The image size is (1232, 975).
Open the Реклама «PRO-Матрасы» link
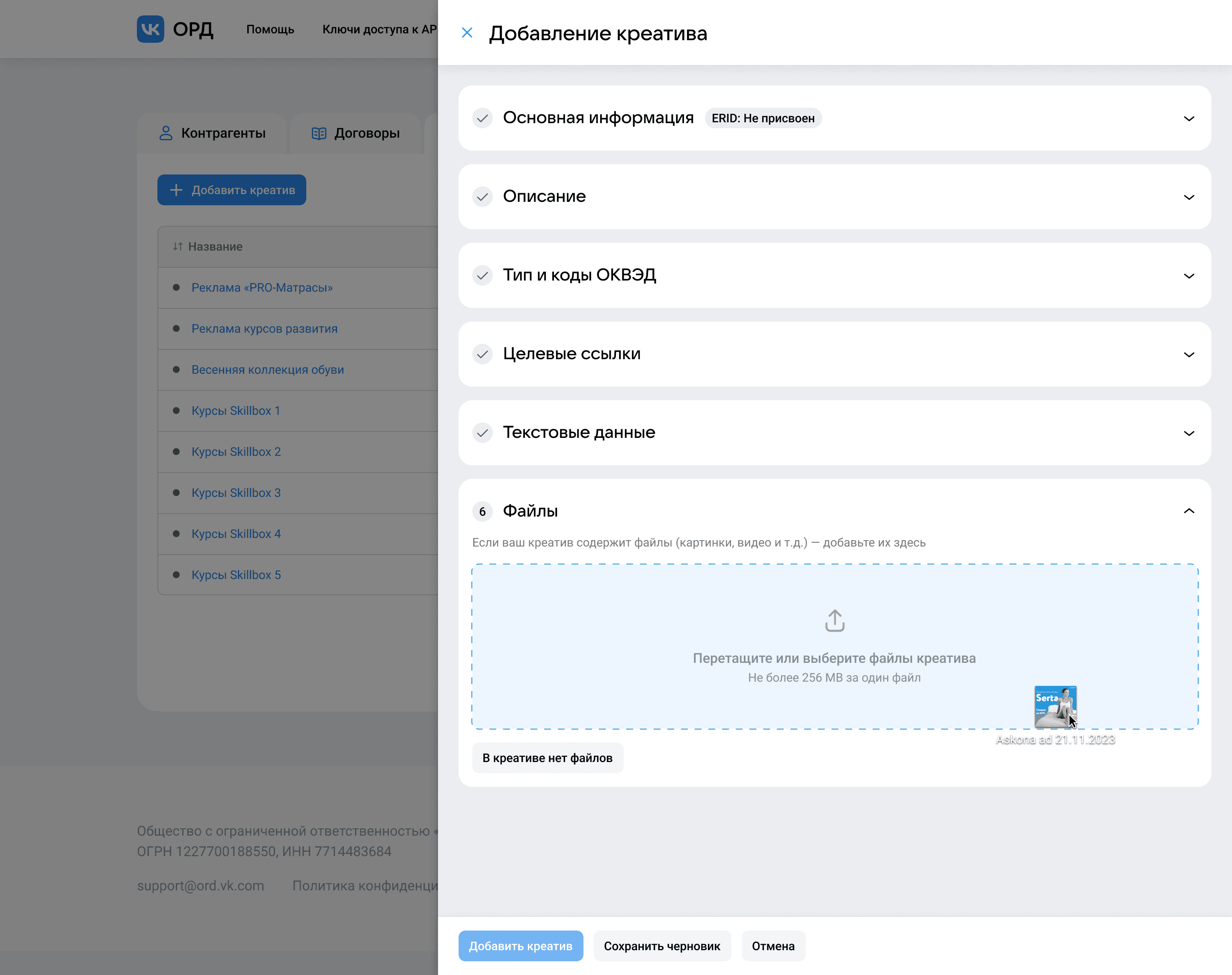(x=262, y=288)
